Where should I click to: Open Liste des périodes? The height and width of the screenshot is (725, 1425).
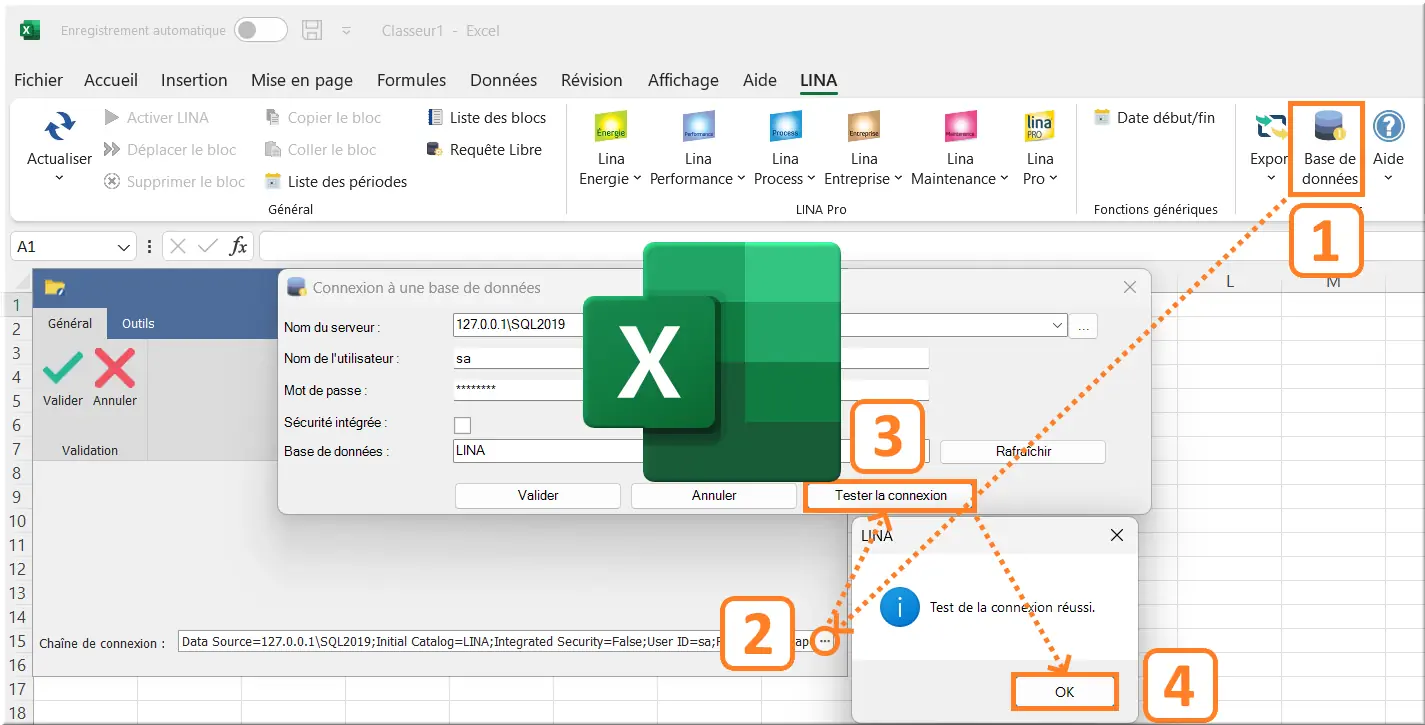tap(336, 181)
